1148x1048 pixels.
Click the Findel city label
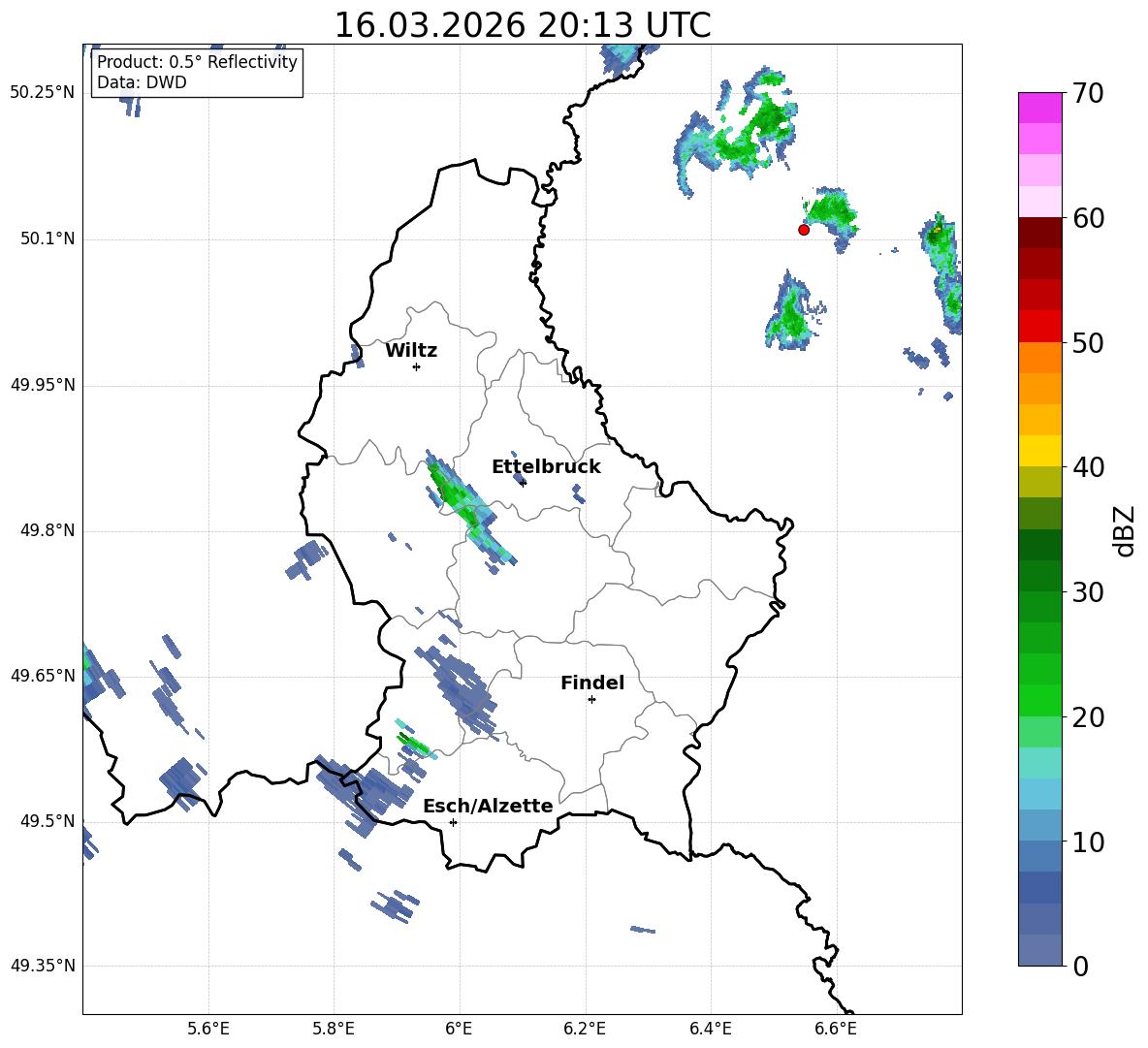[x=592, y=683]
